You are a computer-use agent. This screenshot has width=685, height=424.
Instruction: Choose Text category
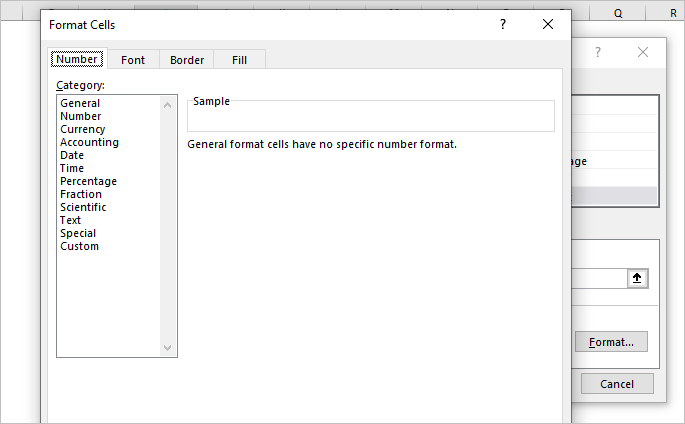70,220
